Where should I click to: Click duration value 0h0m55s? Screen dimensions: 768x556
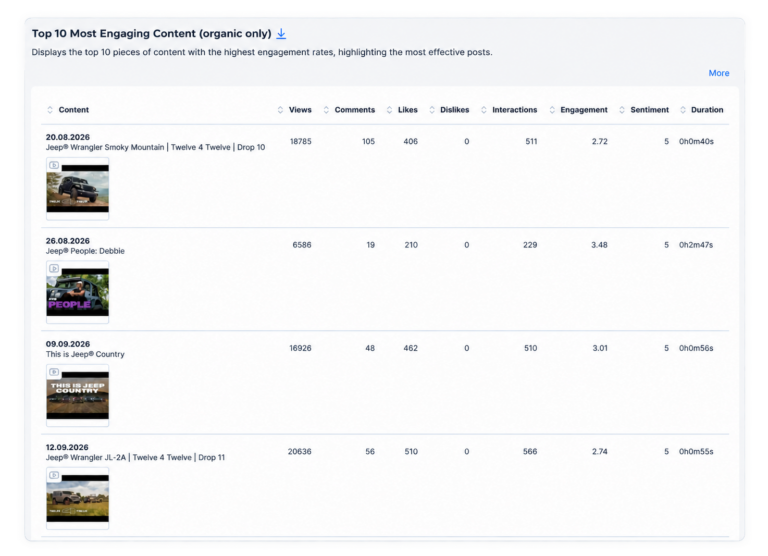[696, 452]
